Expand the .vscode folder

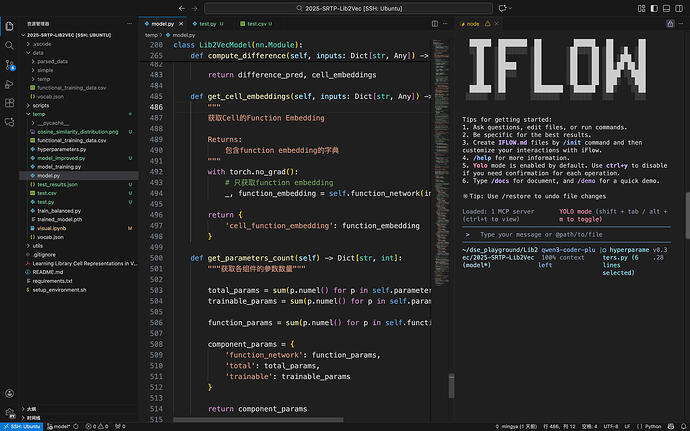(x=42, y=44)
